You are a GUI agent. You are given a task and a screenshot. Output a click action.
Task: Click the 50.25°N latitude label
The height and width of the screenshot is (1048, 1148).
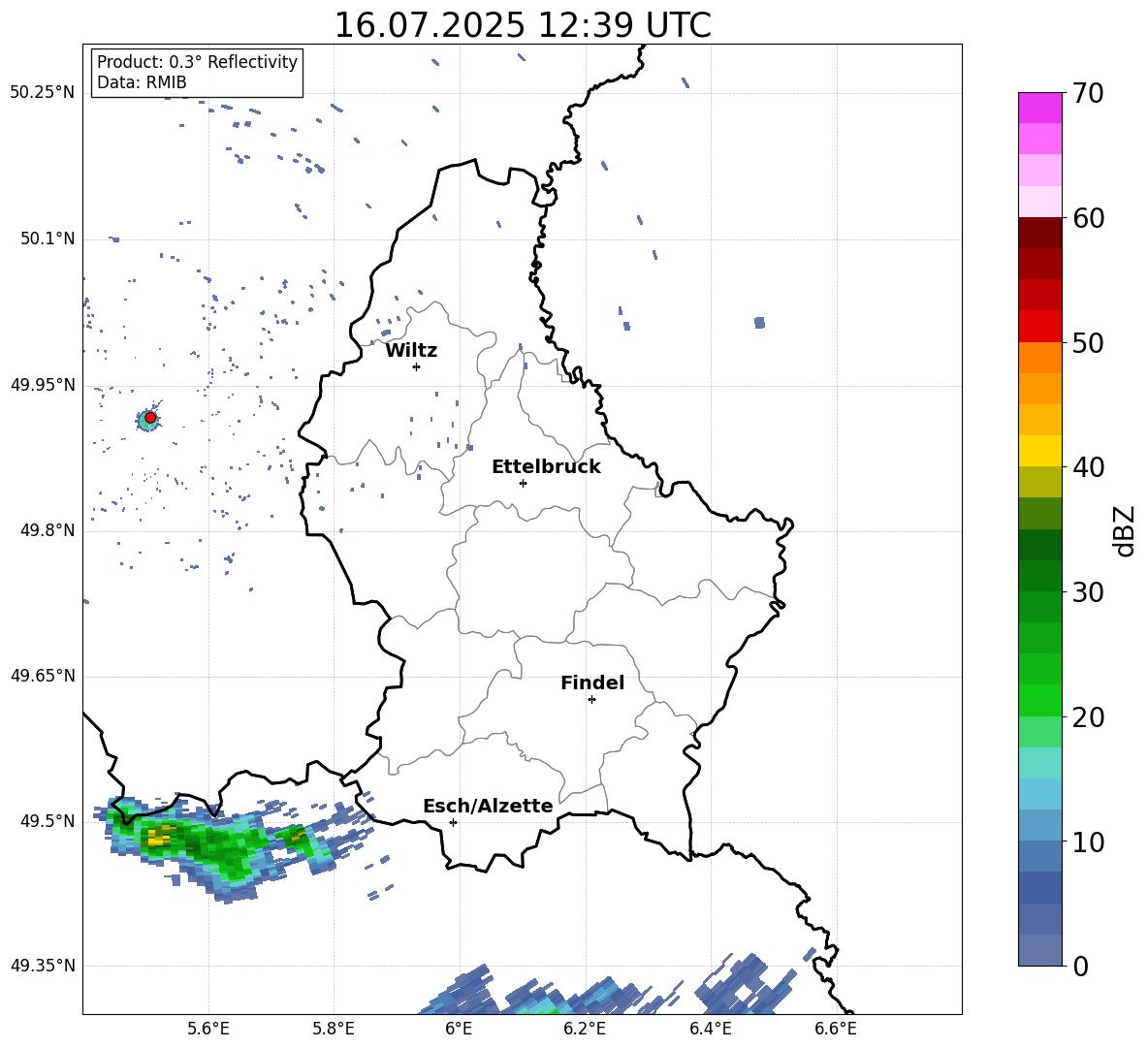tap(43, 93)
